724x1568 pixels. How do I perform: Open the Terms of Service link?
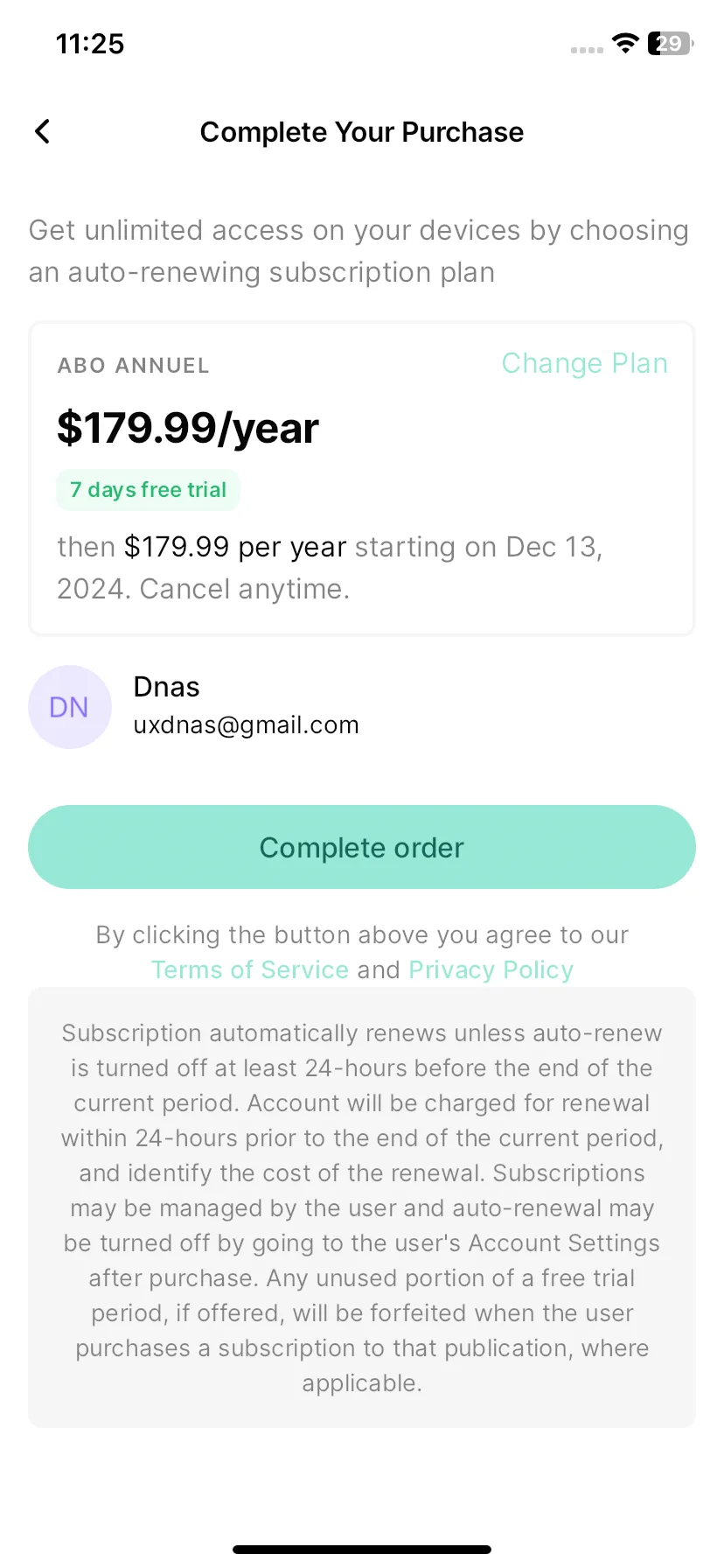coord(250,969)
